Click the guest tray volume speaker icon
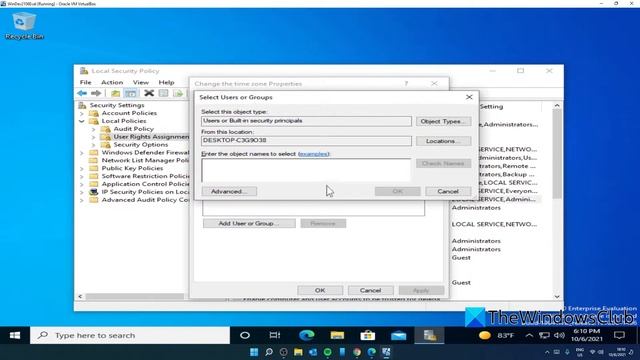 coord(560,336)
